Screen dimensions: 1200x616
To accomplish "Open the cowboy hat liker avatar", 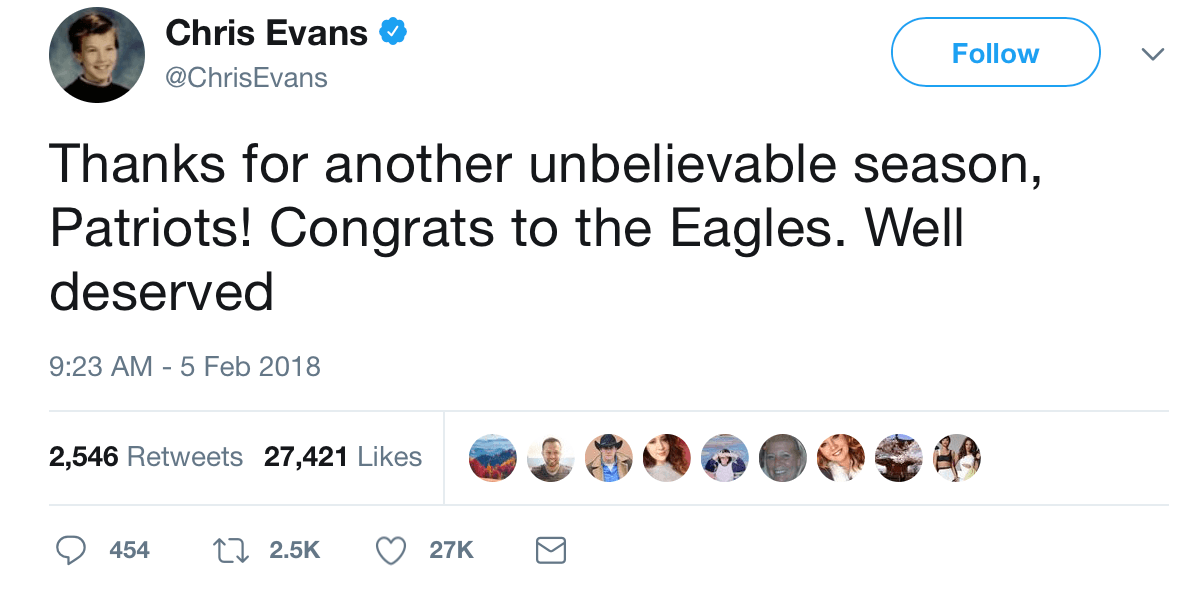I will tap(609, 458).
